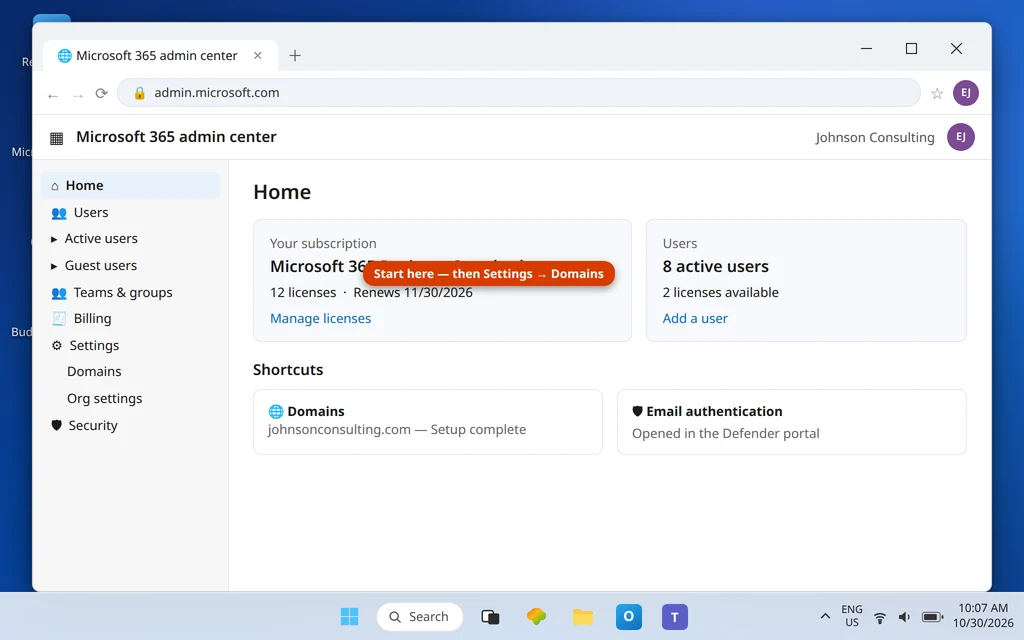
Task: Select Home in the left navigation
Action: [131, 185]
